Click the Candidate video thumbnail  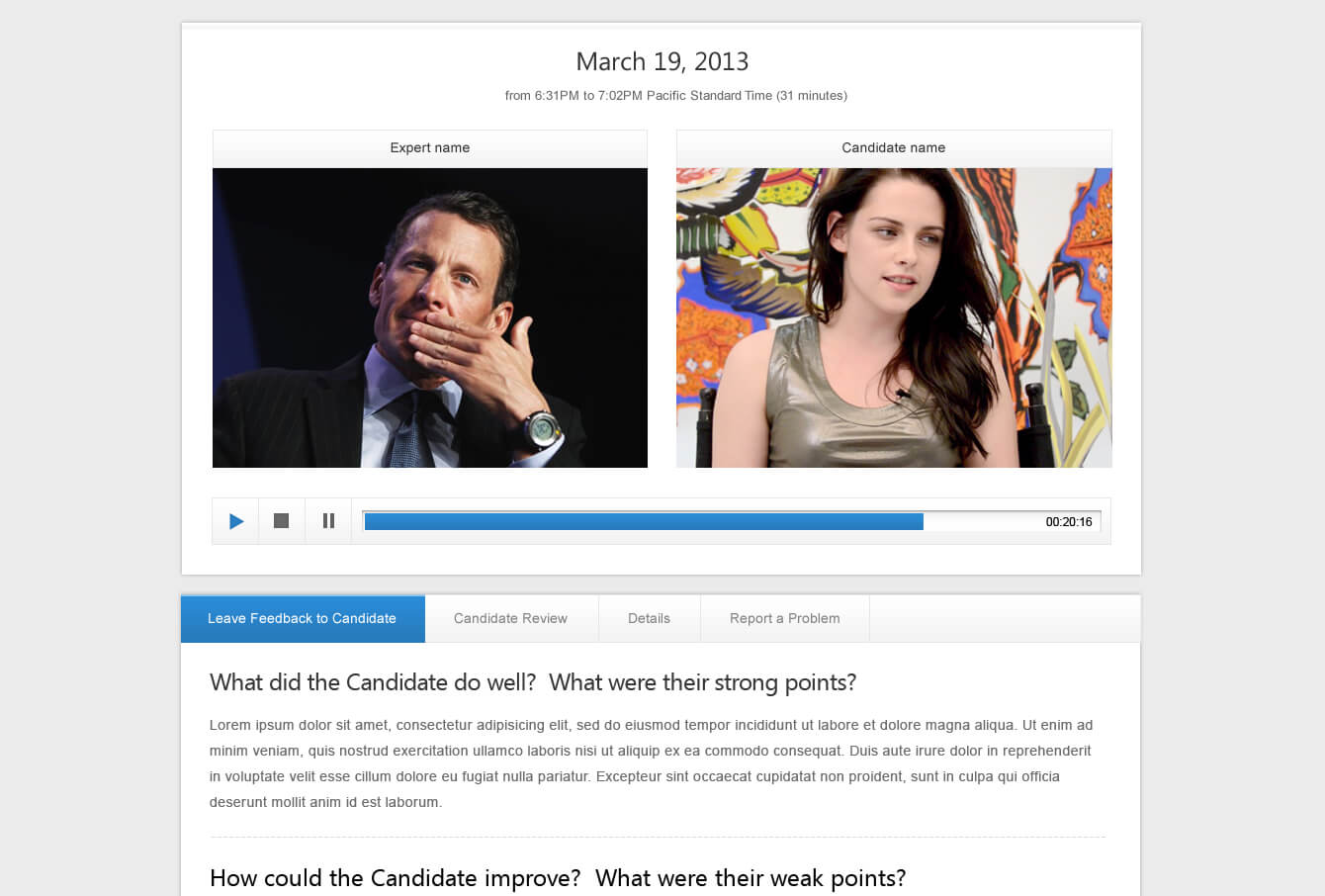(894, 317)
